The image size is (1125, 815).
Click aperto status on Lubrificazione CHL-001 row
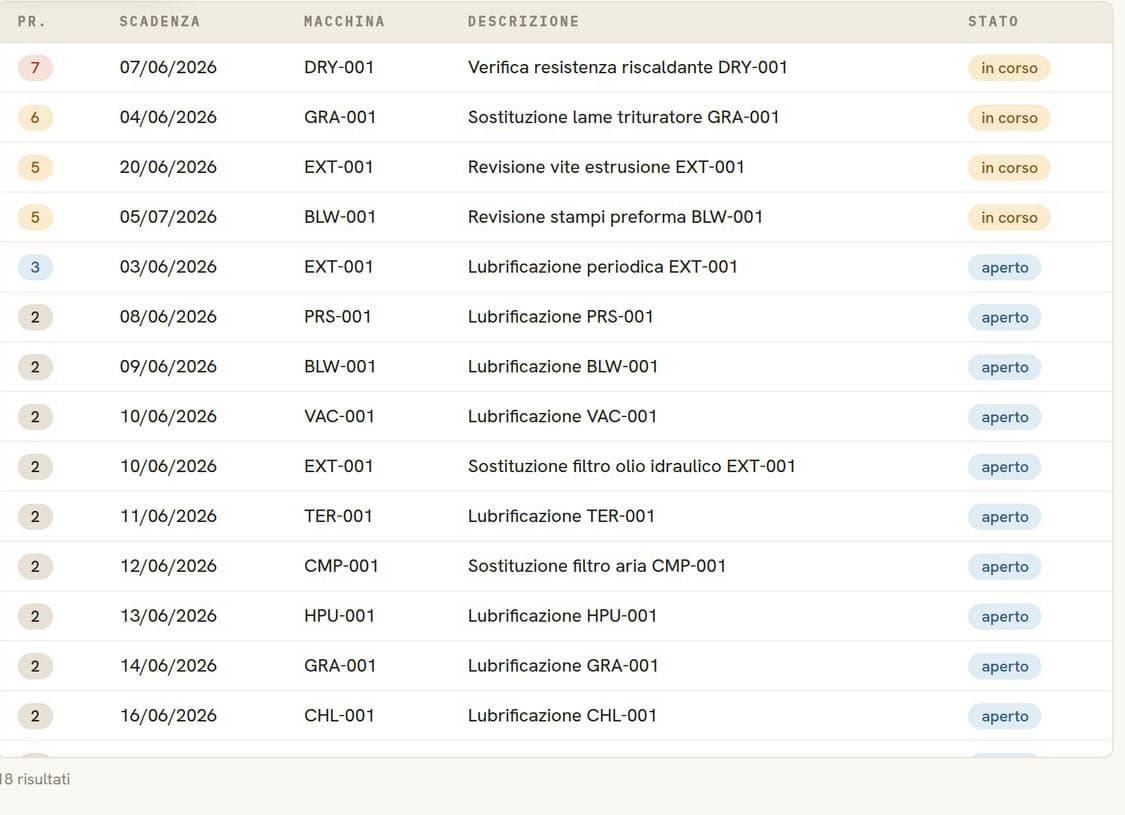[x=1004, y=716]
